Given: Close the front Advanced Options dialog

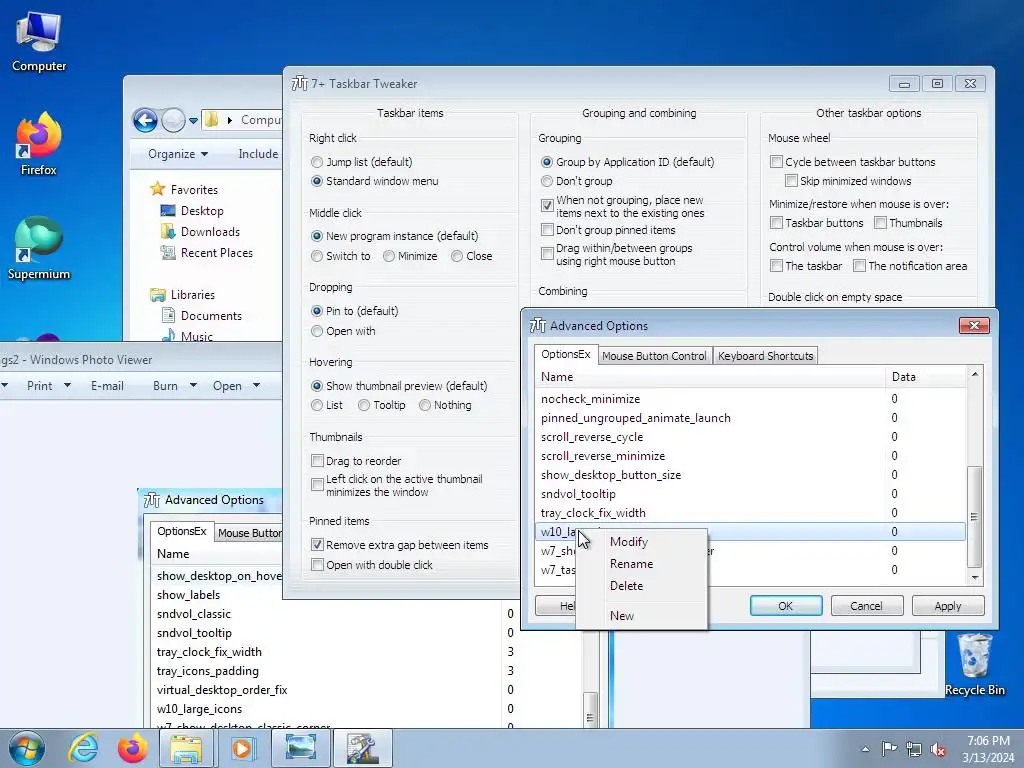Looking at the screenshot, I should tap(974, 325).
